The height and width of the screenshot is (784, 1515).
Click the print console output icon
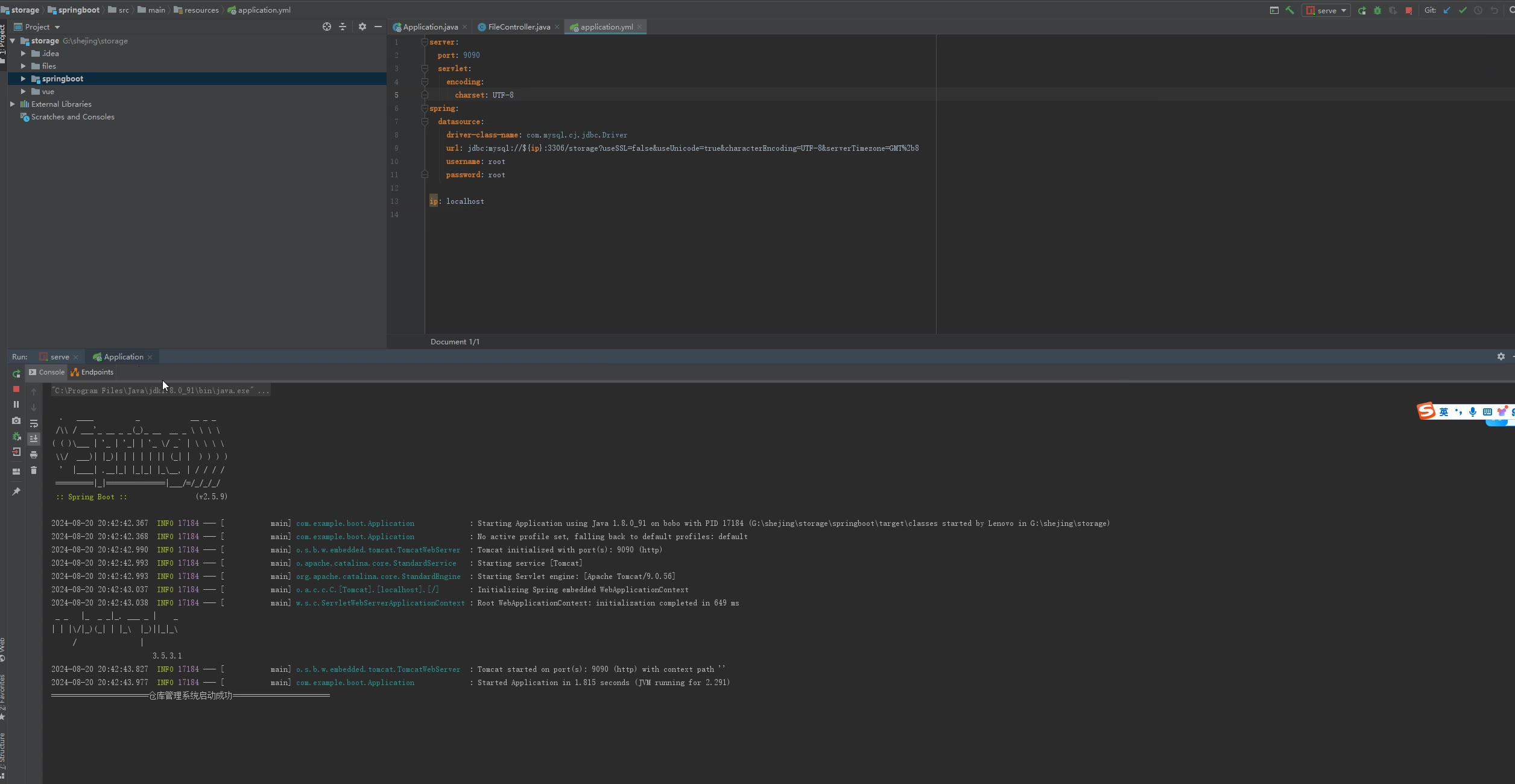click(34, 455)
